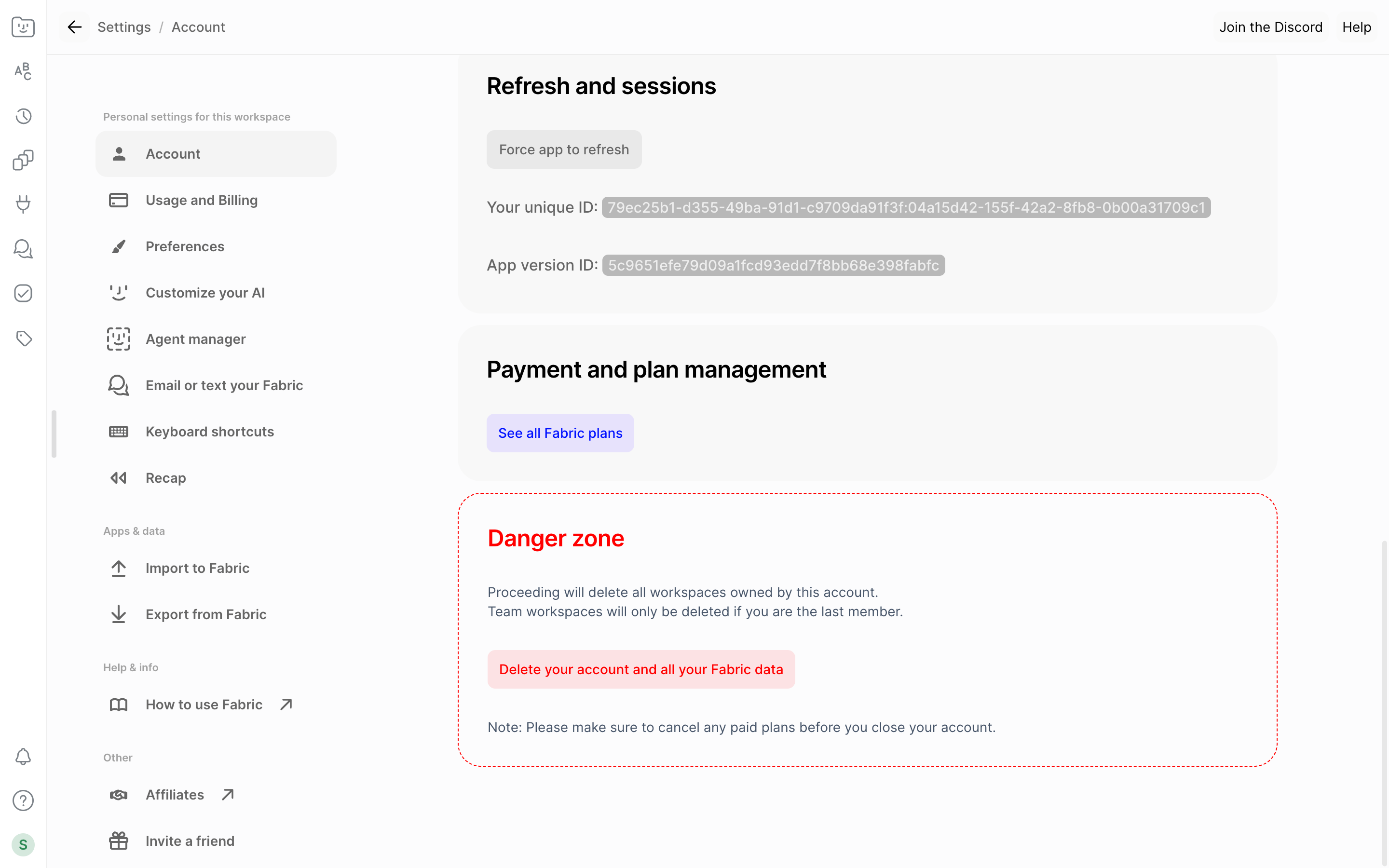
Task: Open the question mark help icon
Action: [x=23, y=800]
